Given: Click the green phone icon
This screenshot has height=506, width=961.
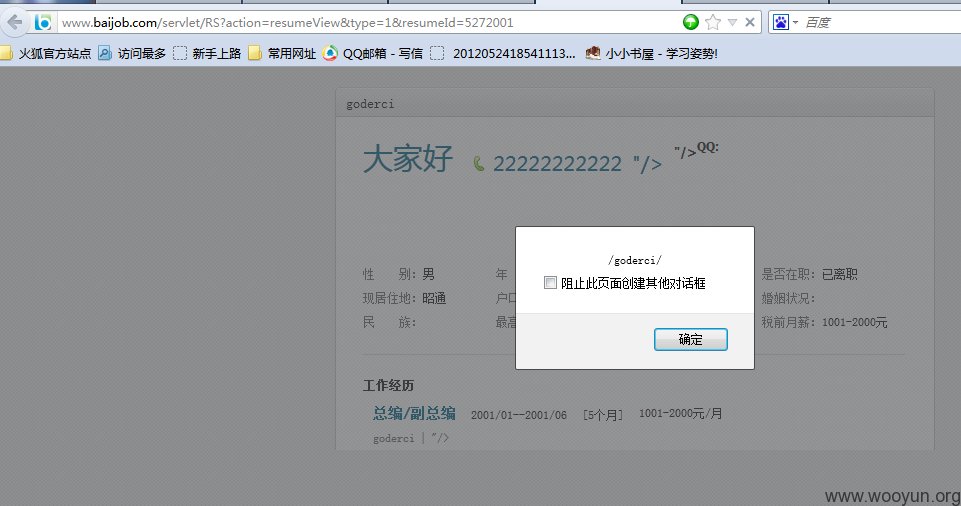Looking at the screenshot, I should point(479,164).
